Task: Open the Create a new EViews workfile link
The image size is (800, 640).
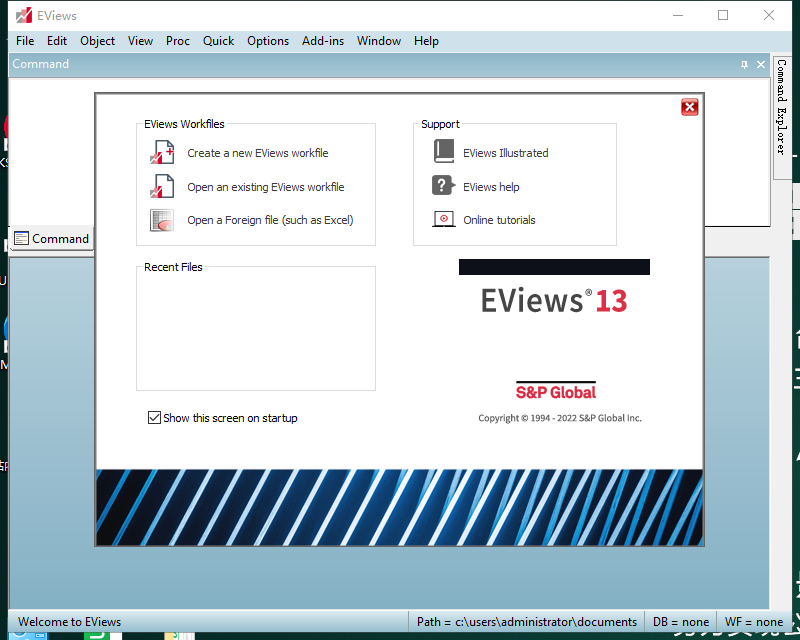Action: point(259,152)
